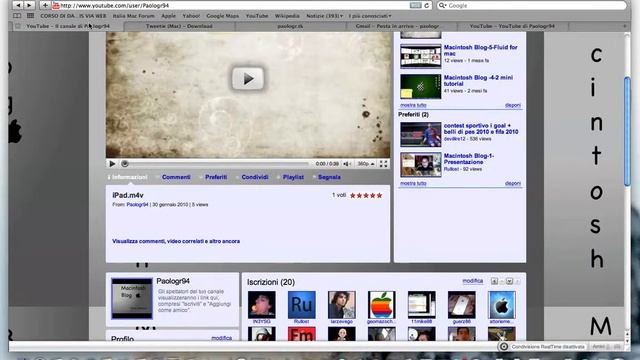Expand I più conosciuti bookmark menu
This screenshot has height=360, width=640.
(370, 16)
